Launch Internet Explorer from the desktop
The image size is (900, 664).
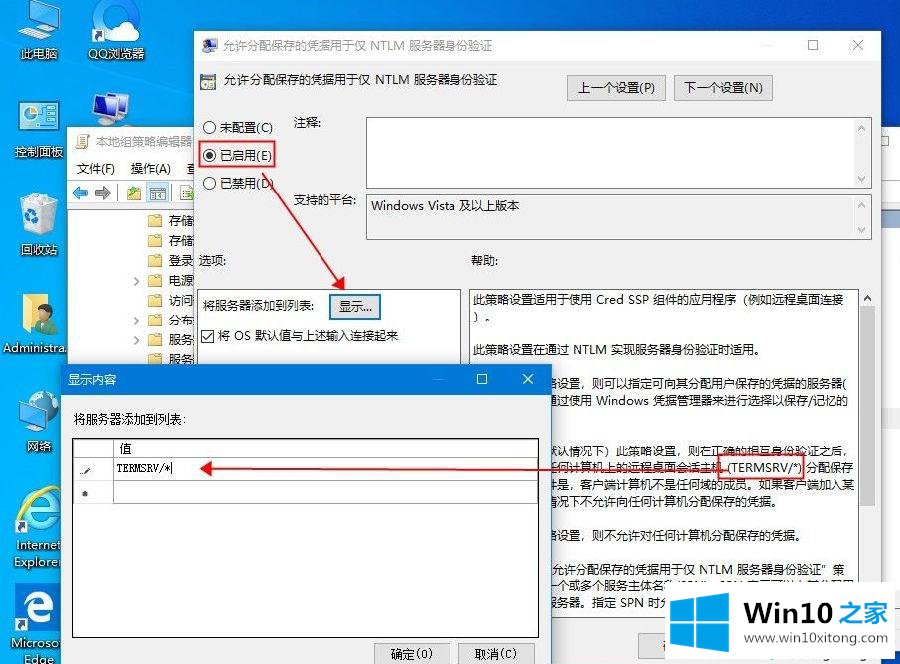pyautogui.click(x=38, y=528)
